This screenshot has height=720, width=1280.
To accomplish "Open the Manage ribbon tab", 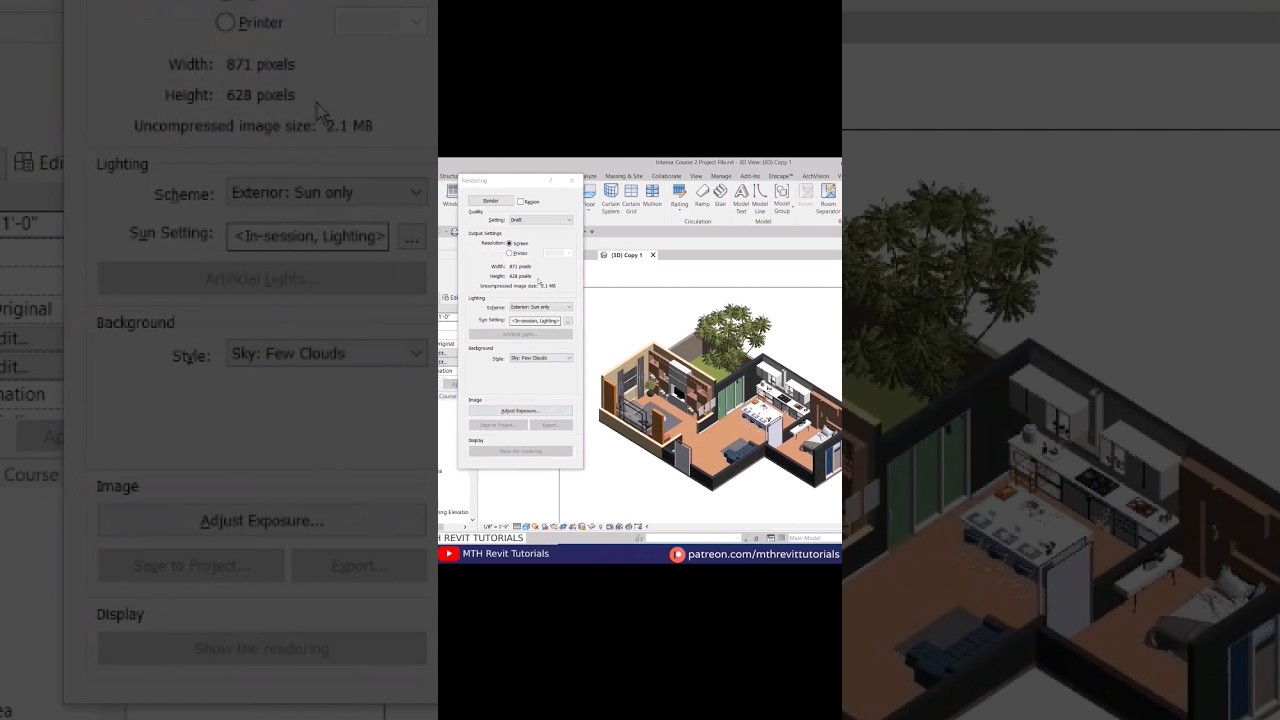I will pyautogui.click(x=721, y=176).
